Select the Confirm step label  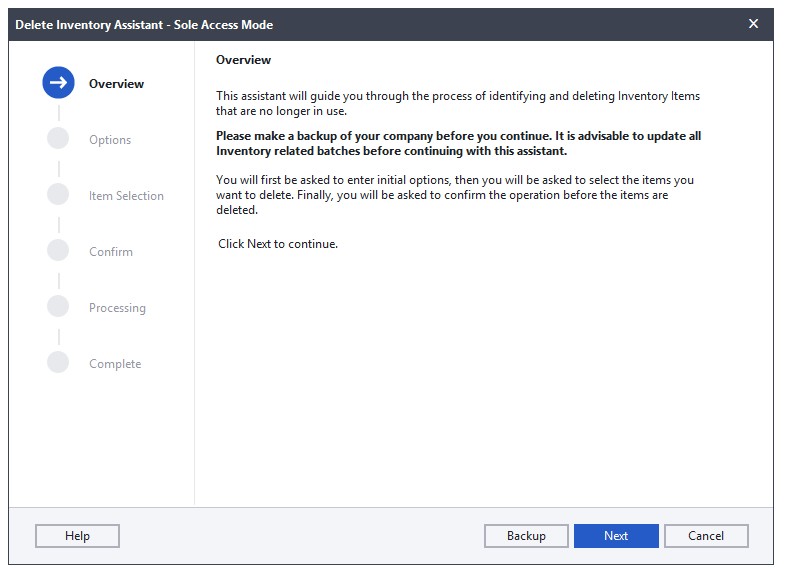coord(111,252)
